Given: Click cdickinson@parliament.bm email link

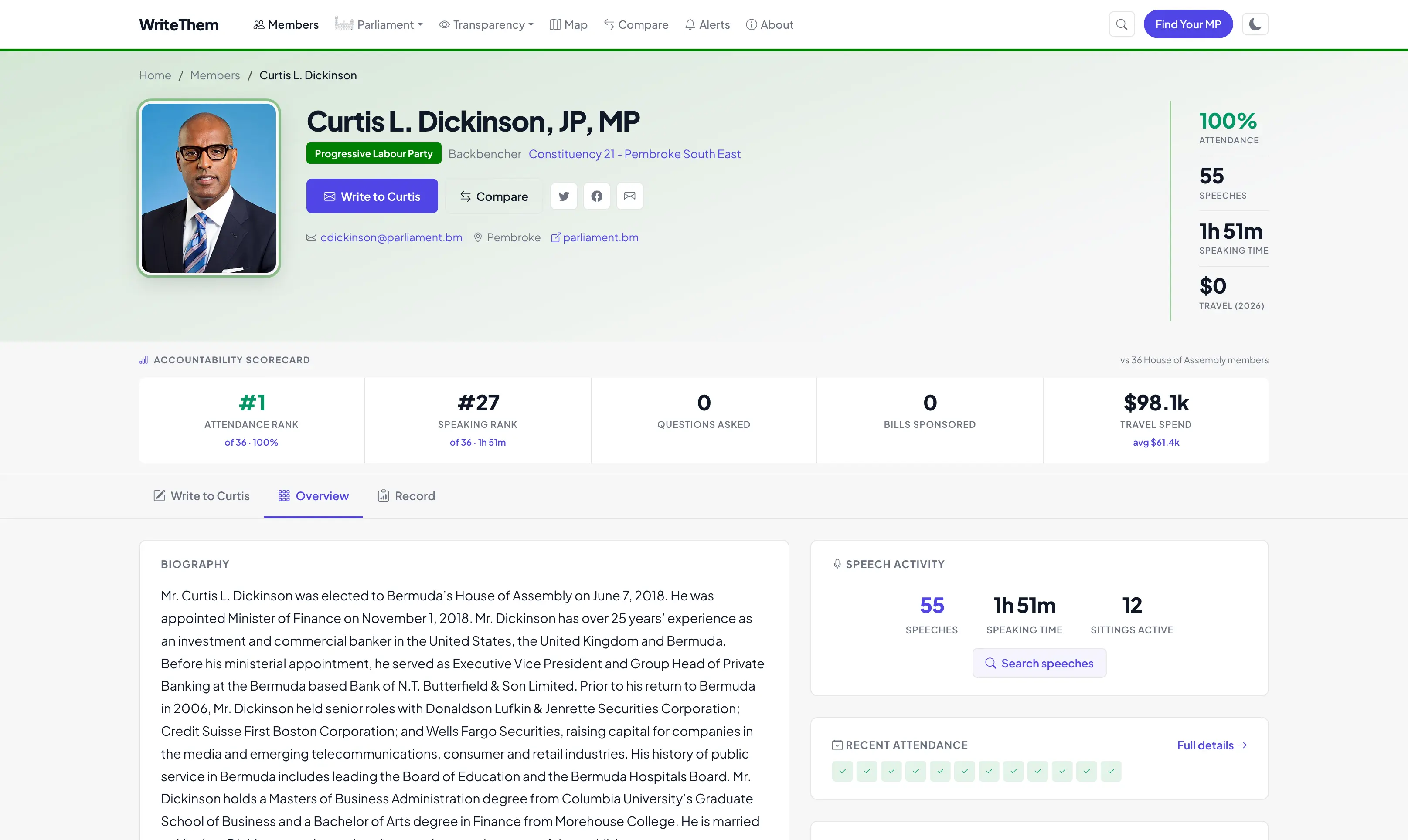Looking at the screenshot, I should 391,238.
